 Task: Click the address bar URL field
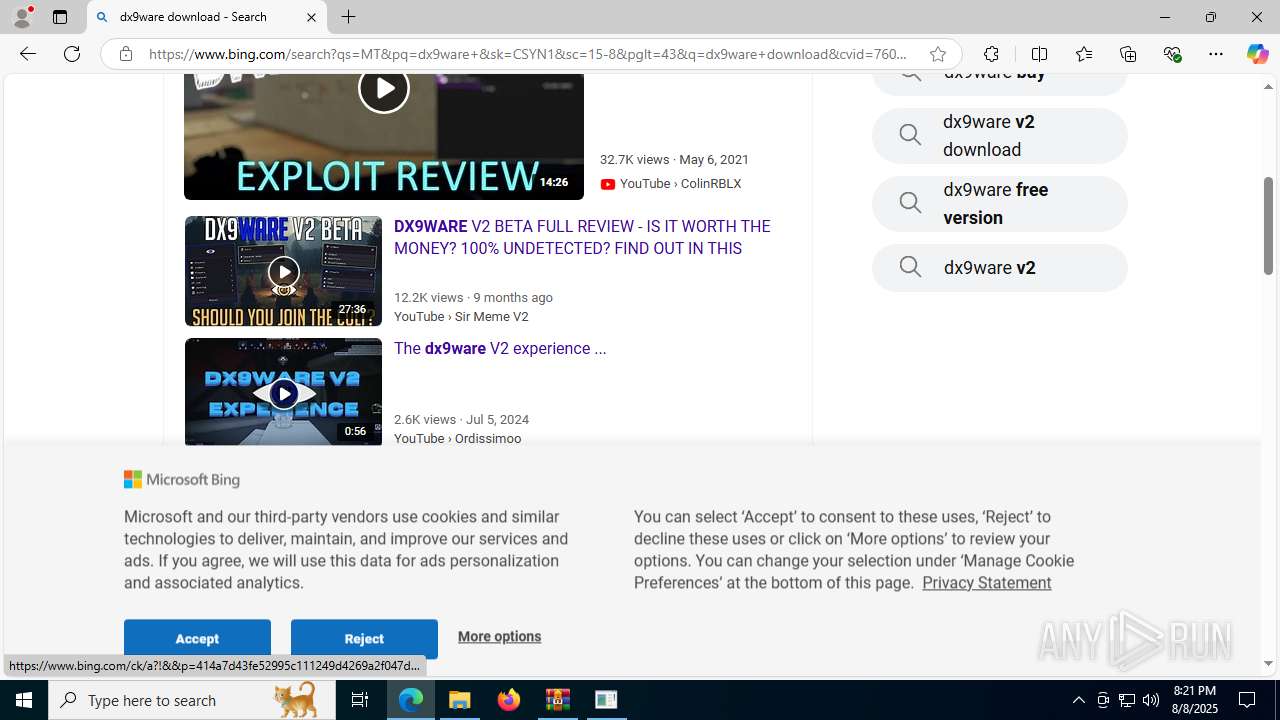click(x=528, y=54)
